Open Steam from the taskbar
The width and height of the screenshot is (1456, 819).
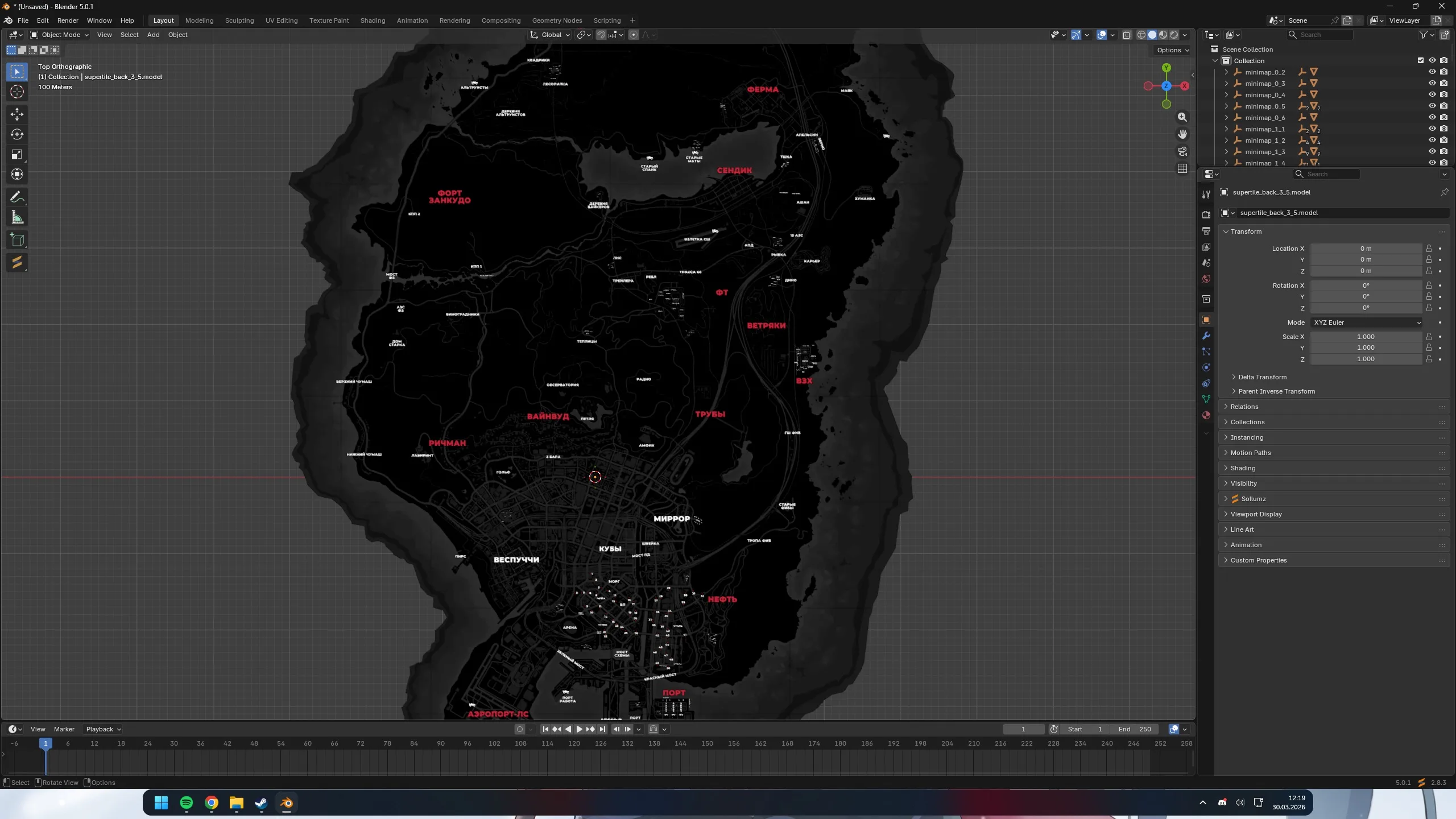coord(261,803)
